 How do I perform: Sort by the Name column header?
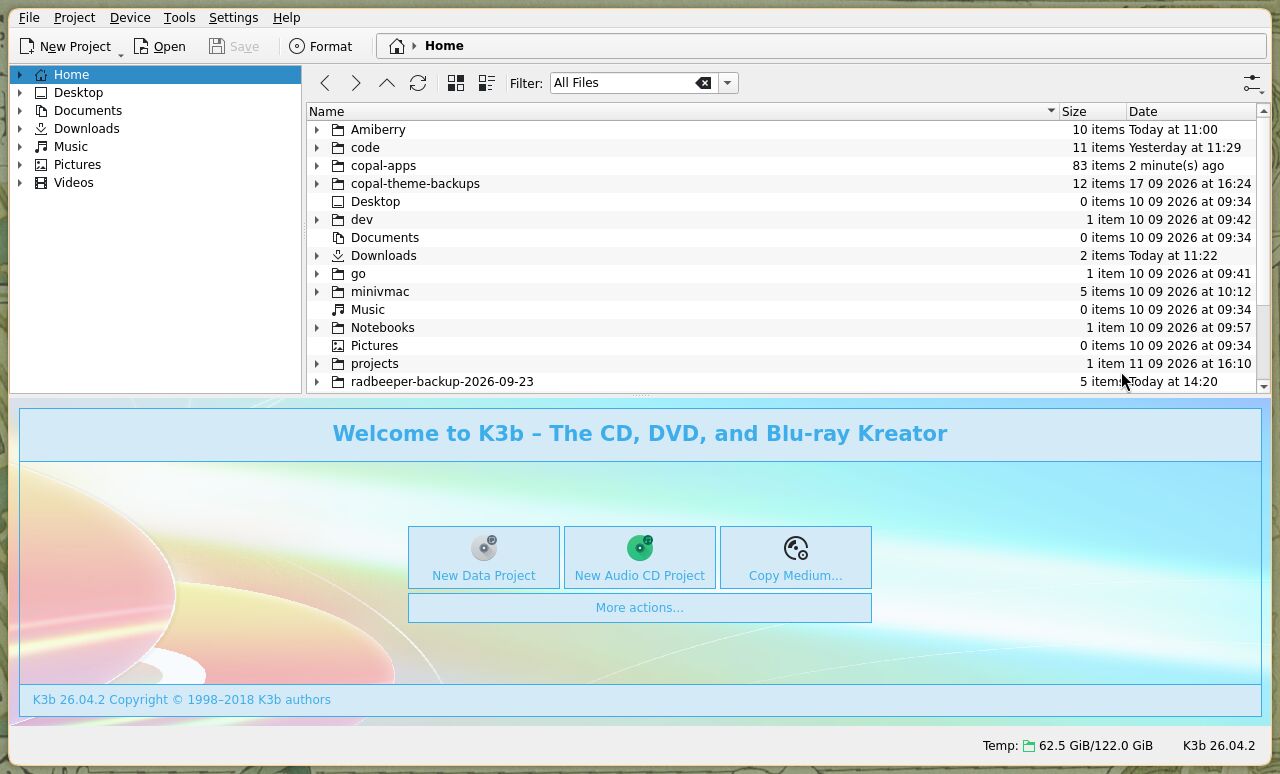pyautogui.click(x=682, y=111)
